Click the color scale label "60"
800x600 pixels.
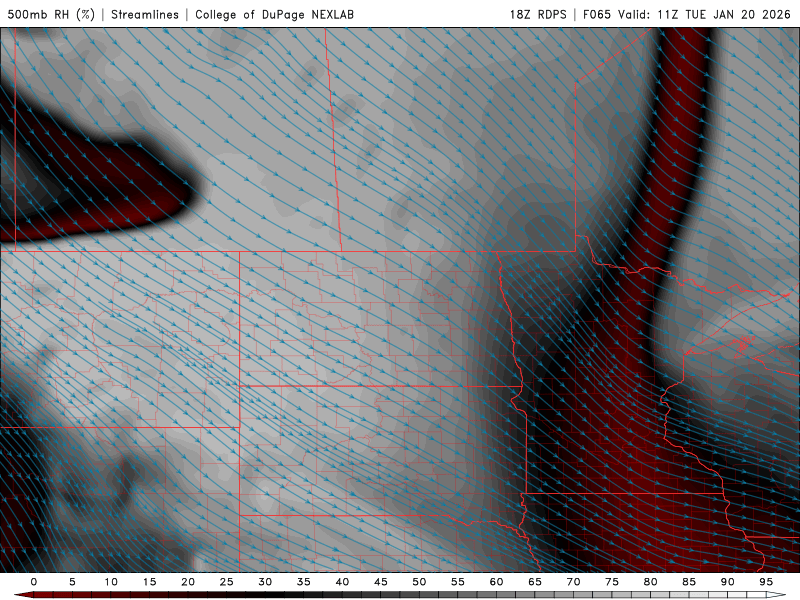click(496, 582)
